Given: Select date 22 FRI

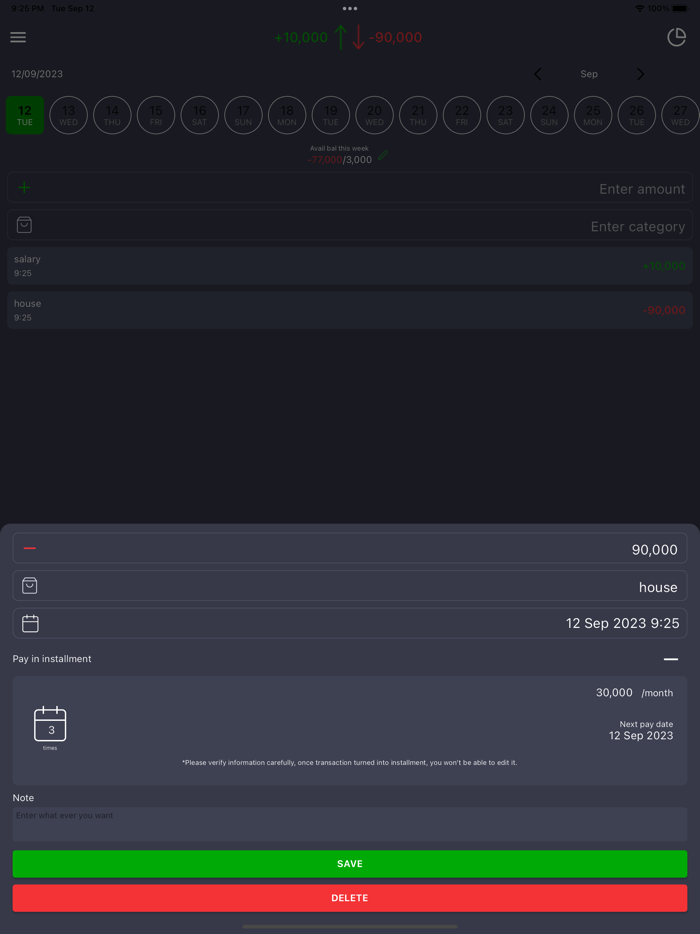Looking at the screenshot, I should (x=462, y=115).
